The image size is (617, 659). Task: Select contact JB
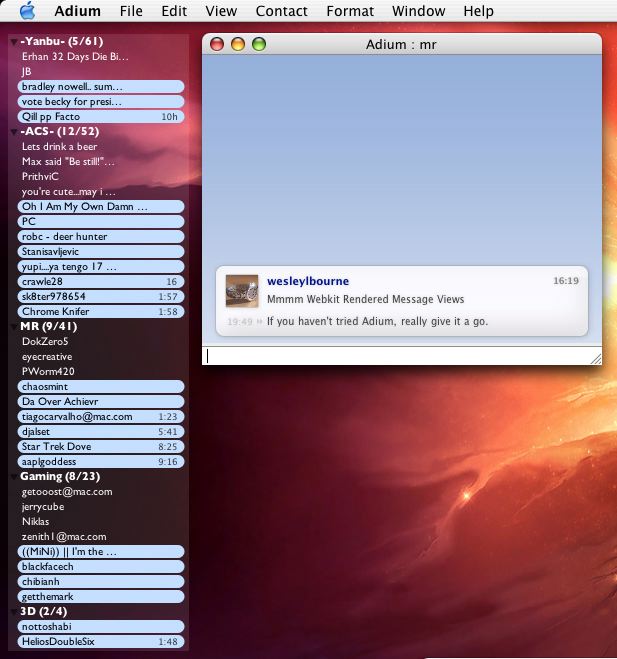(x=101, y=71)
